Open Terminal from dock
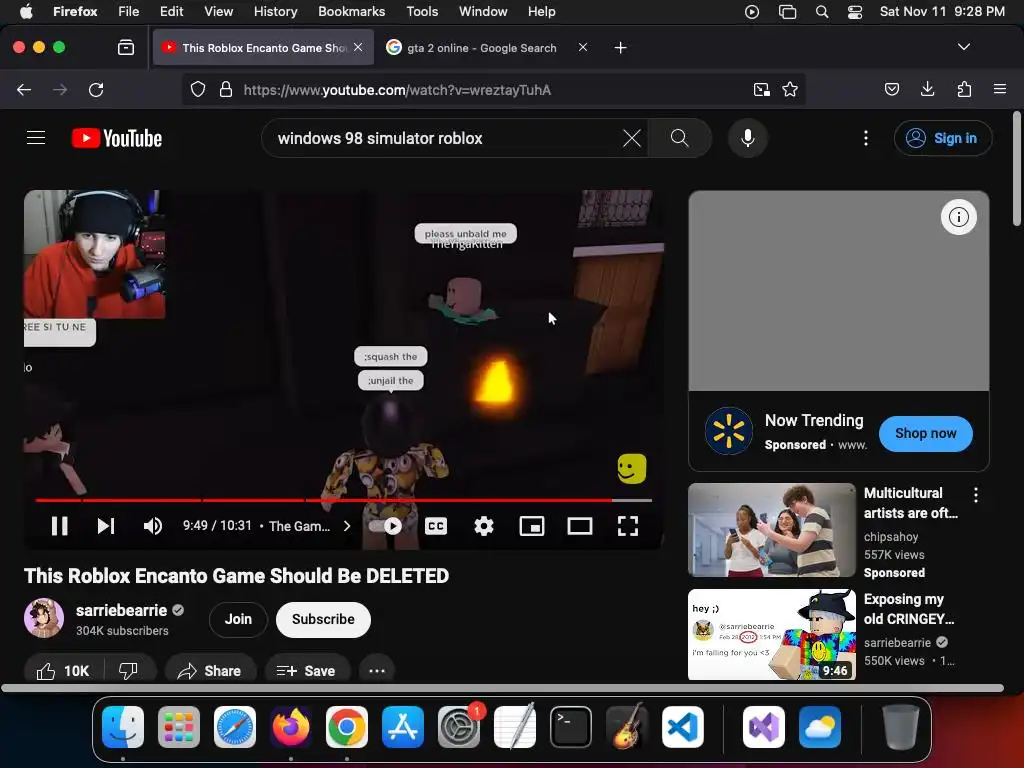Screen dimensions: 1024x768 571,727
